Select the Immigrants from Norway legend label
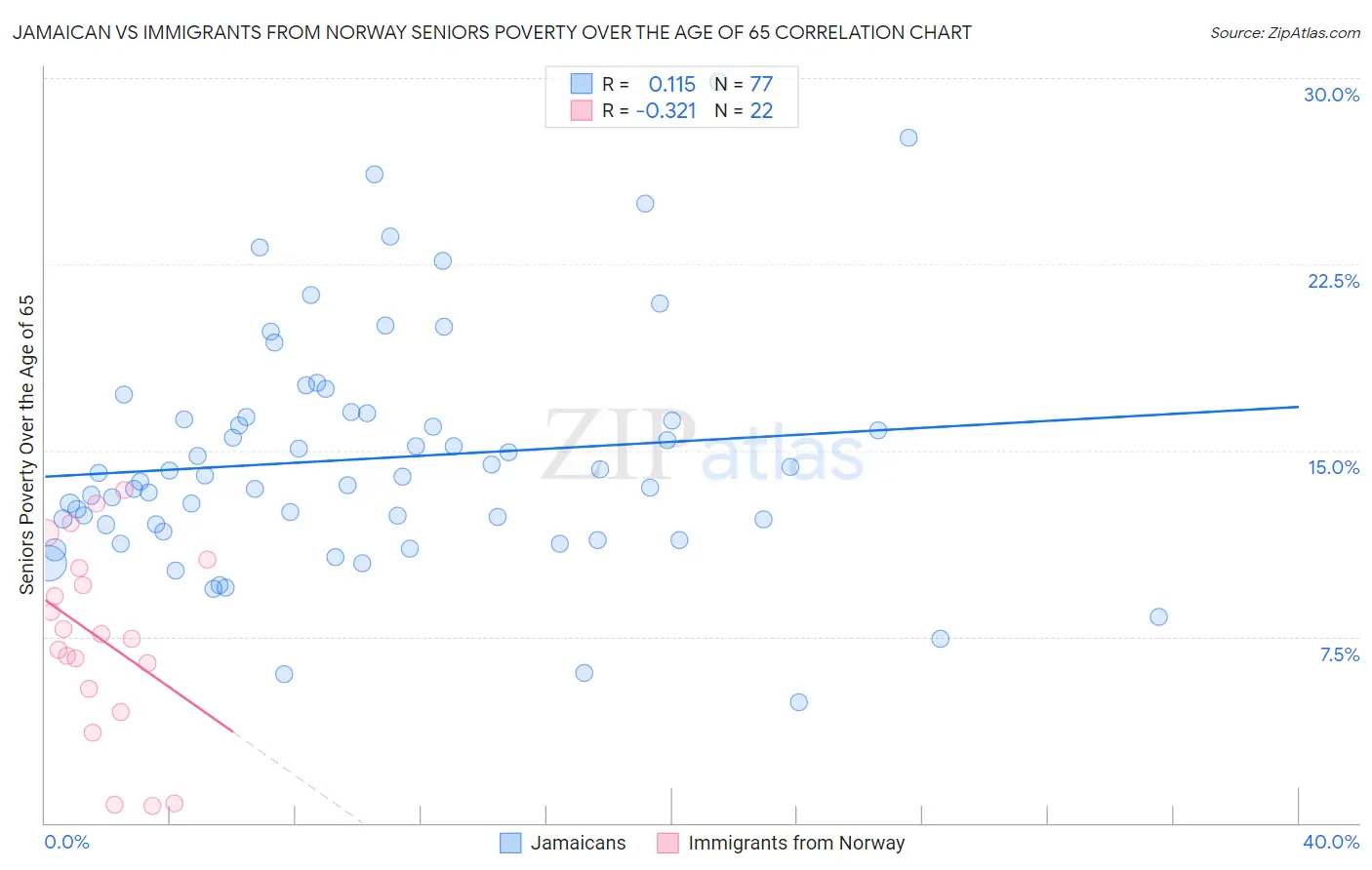Screen dimensions: 1372x870 [796, 843]
